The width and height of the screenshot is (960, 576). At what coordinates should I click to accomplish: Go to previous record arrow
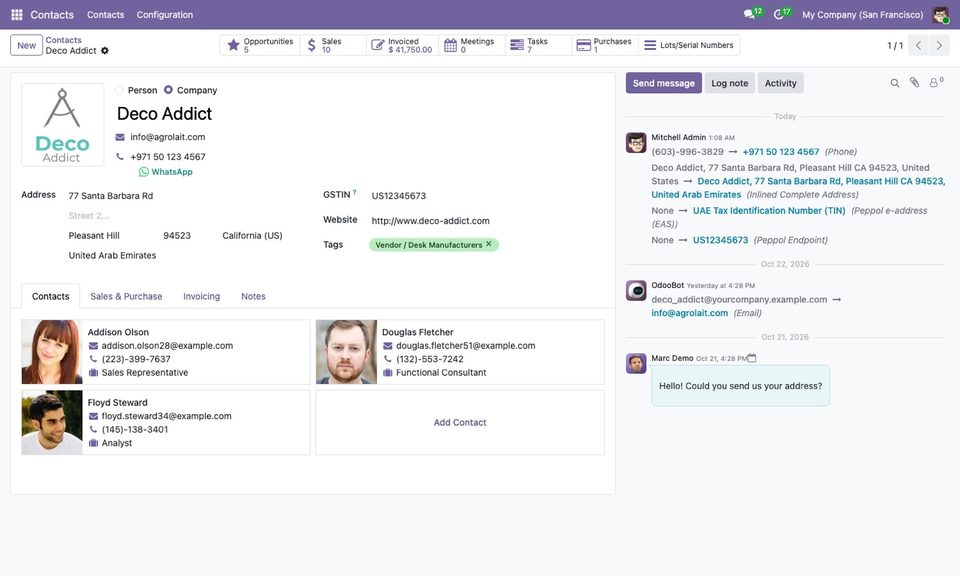tap(918, 45)
